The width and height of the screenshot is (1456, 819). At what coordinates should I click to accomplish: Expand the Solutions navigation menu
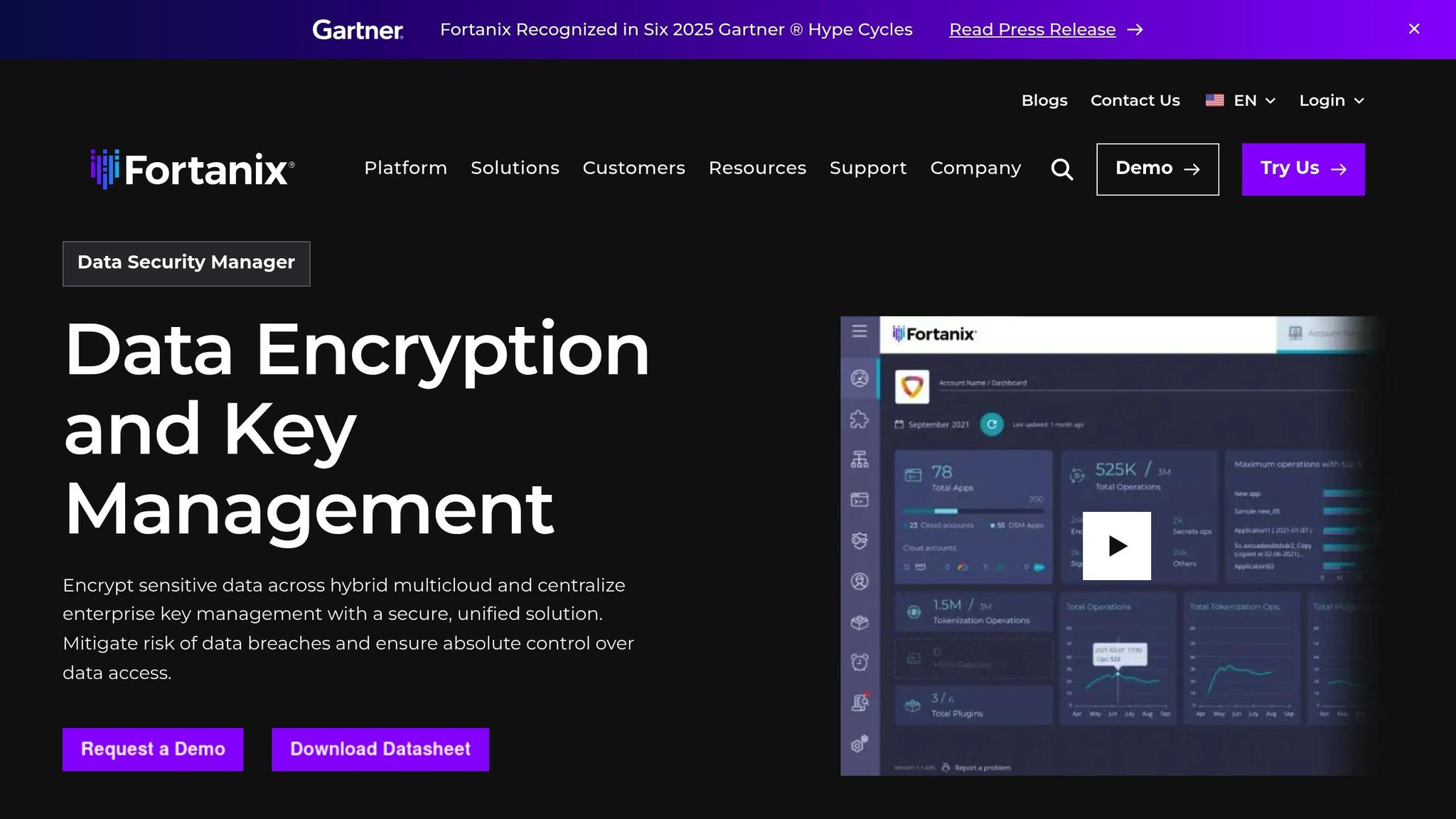tap(515, 168)
